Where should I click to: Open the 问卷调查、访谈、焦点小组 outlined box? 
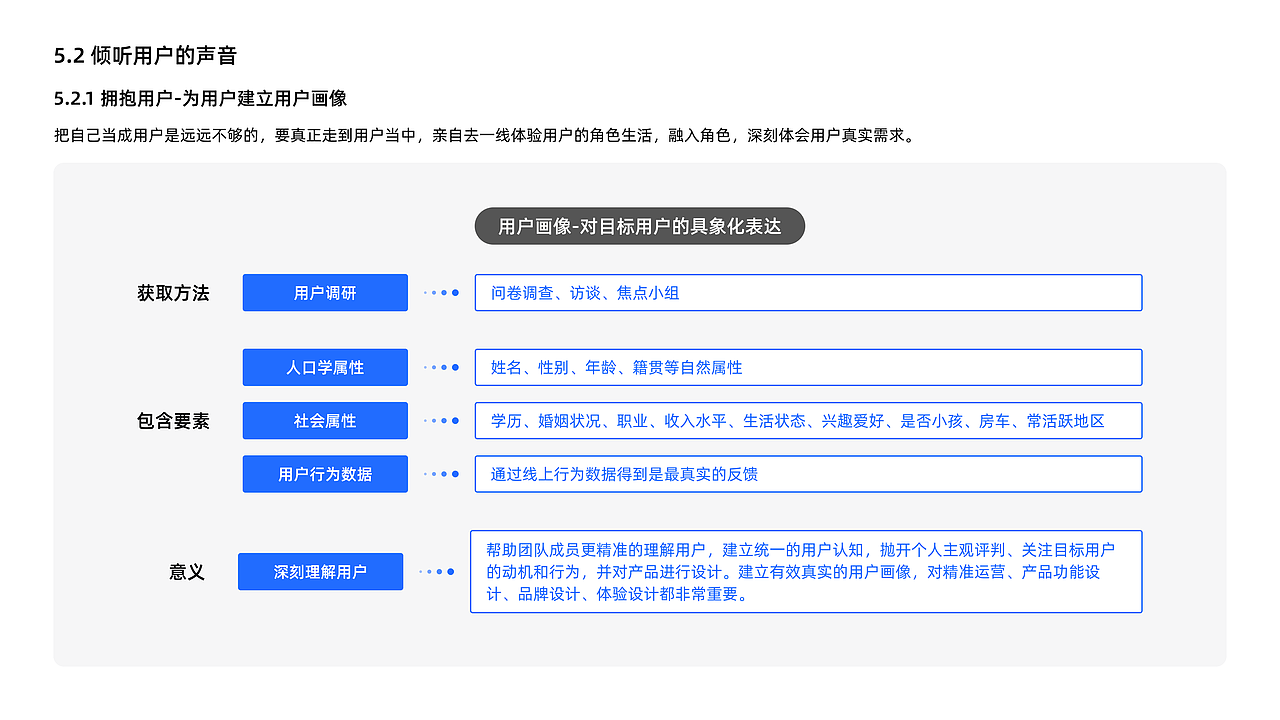(x=807, y=292)
